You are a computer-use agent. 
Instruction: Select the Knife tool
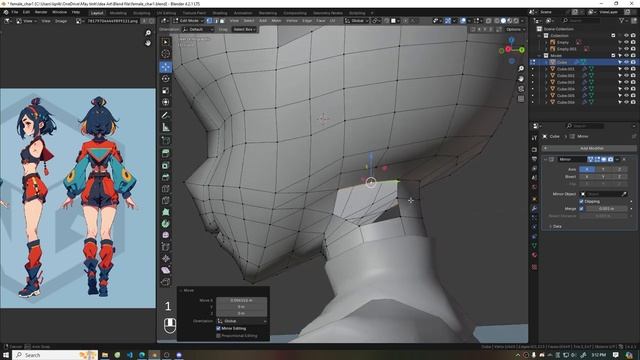(x=165, y=200)
